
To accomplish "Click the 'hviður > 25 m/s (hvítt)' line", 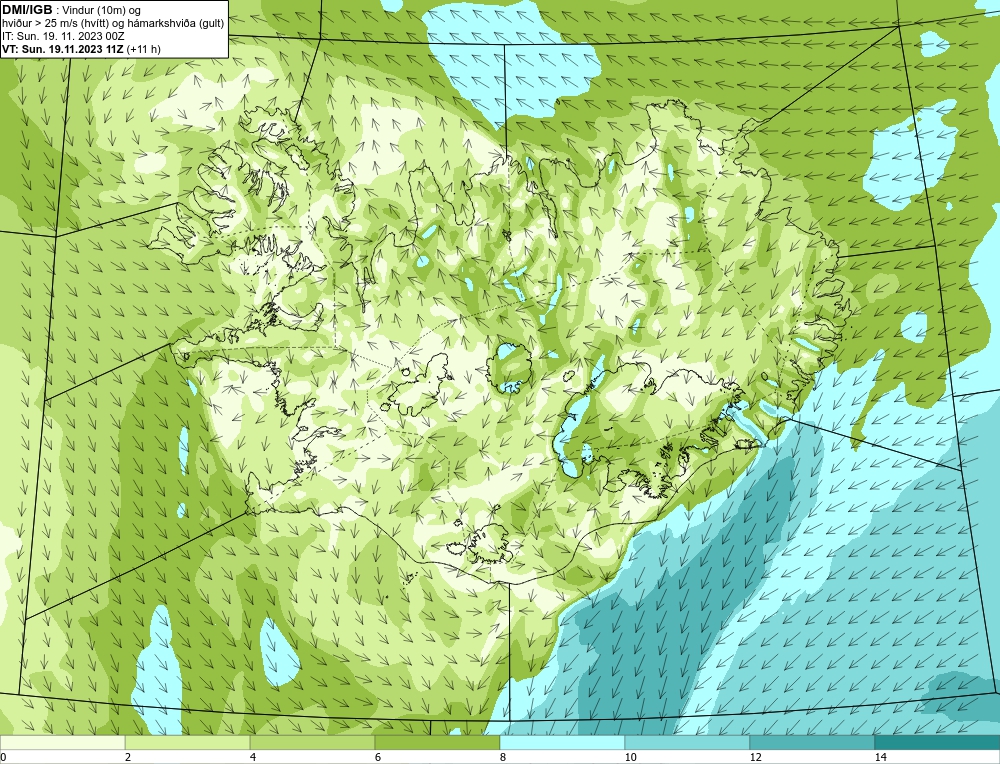I will point(55,24).
